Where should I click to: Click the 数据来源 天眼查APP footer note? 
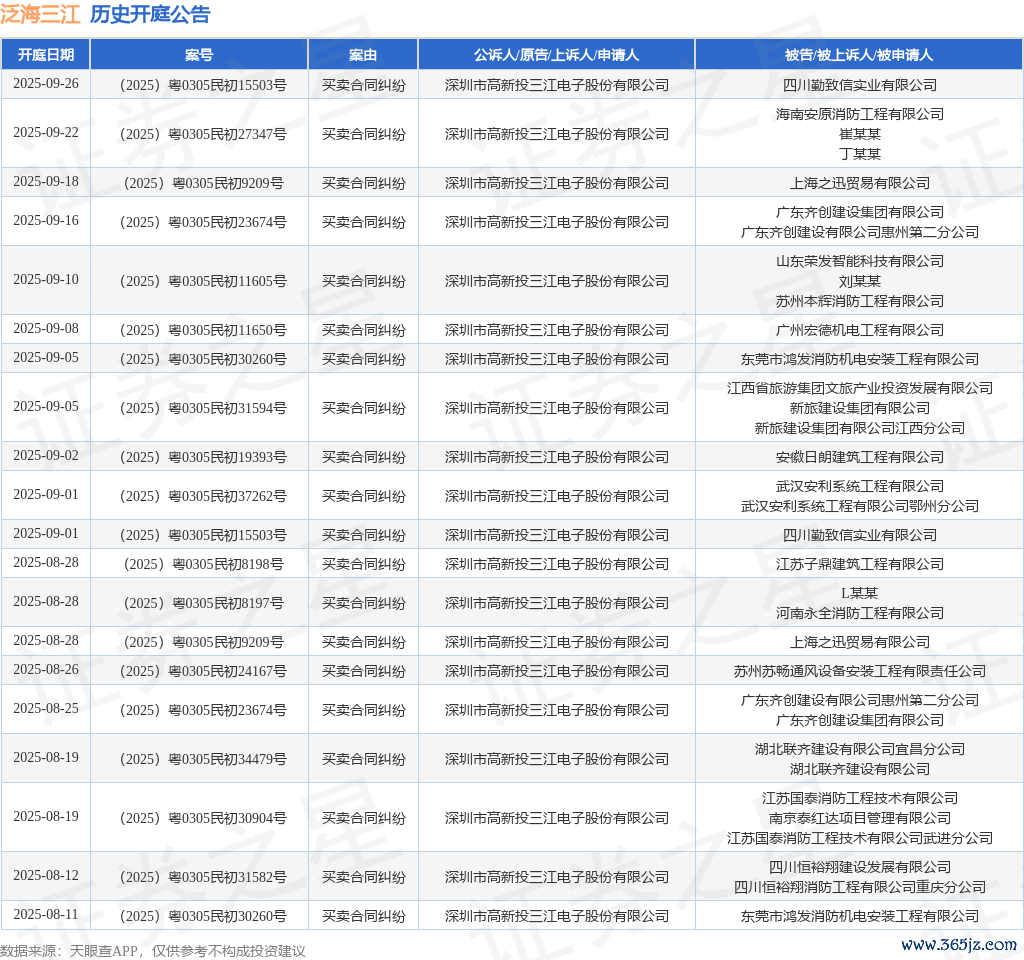tap(153, 951)
